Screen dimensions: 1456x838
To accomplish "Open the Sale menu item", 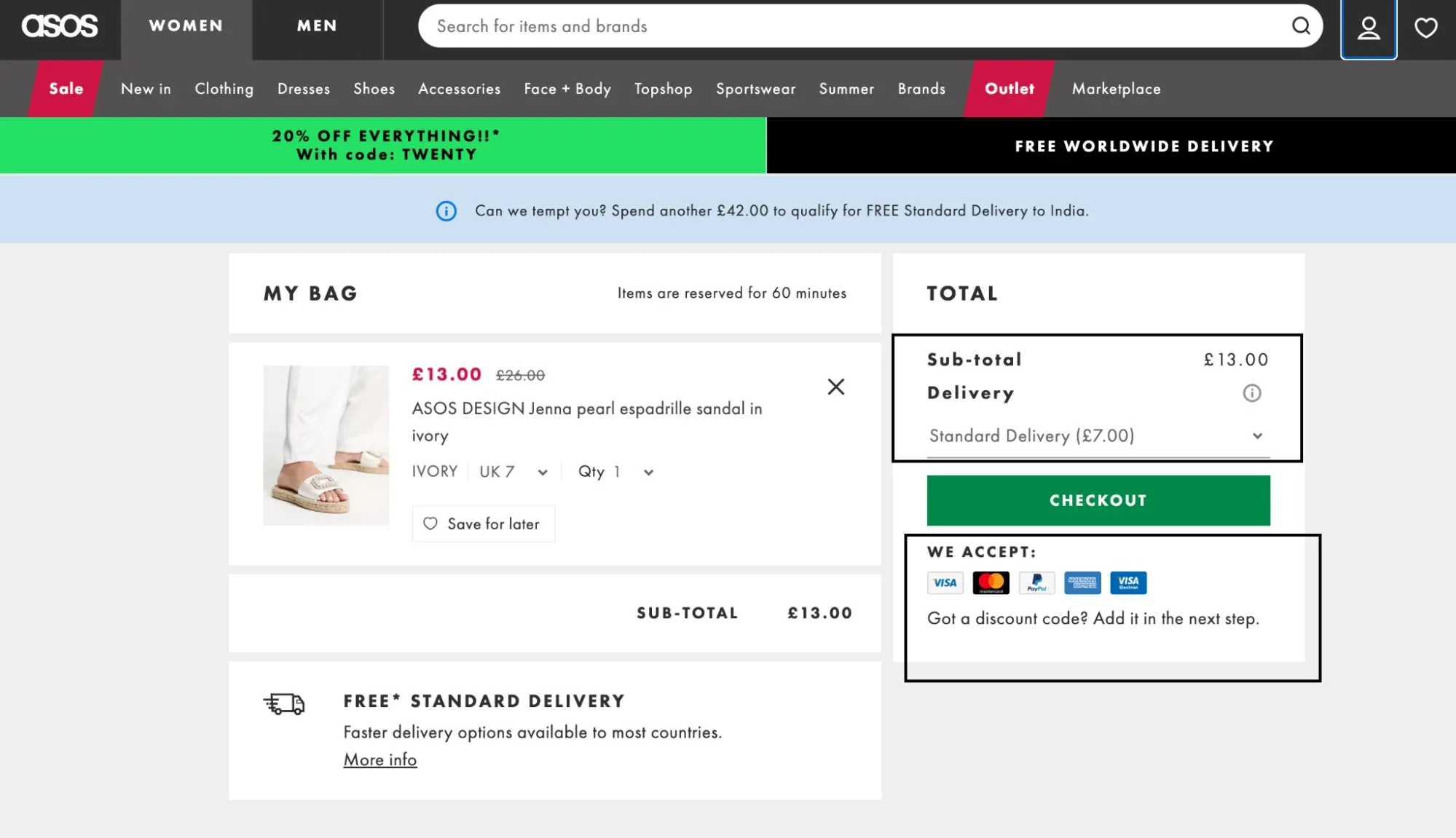I will pyautogui.click(x=66, y=89).
